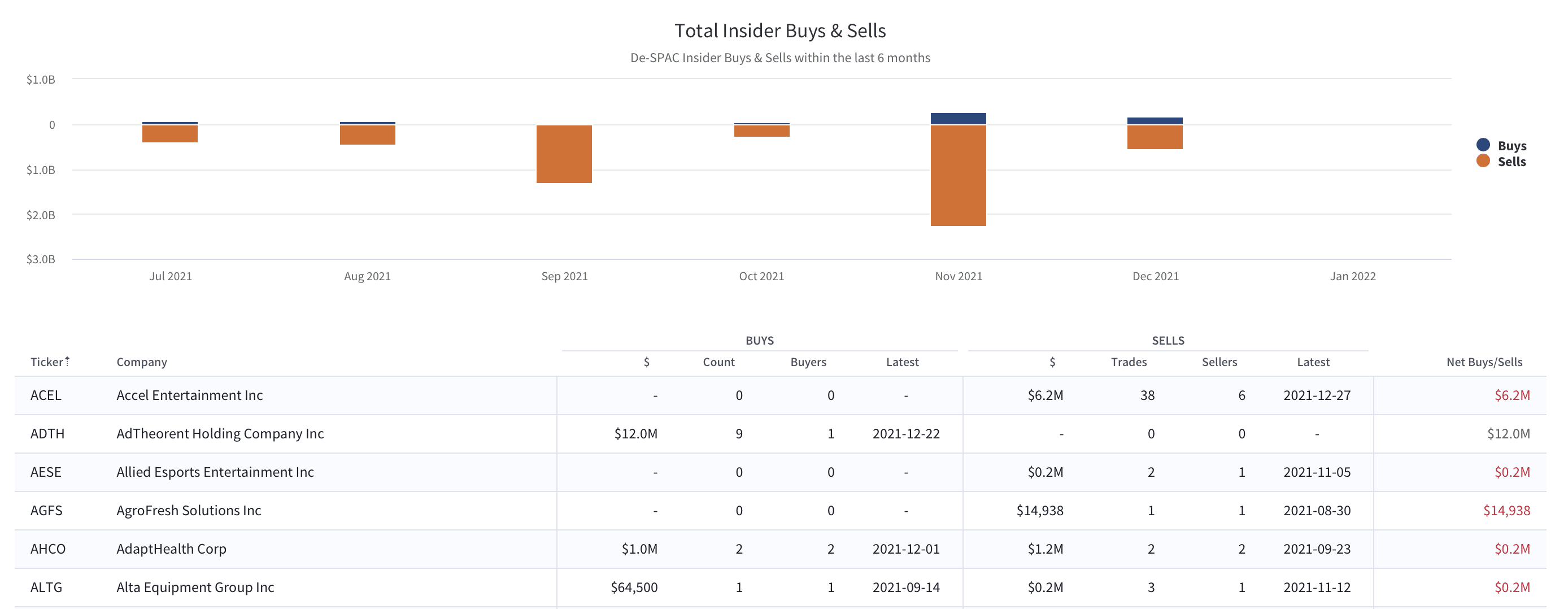Image resolution: width=1568 pixels, height=609 pixels.
Task: Click the Sep 2021 sells bar
Action: tap(564, 154)
